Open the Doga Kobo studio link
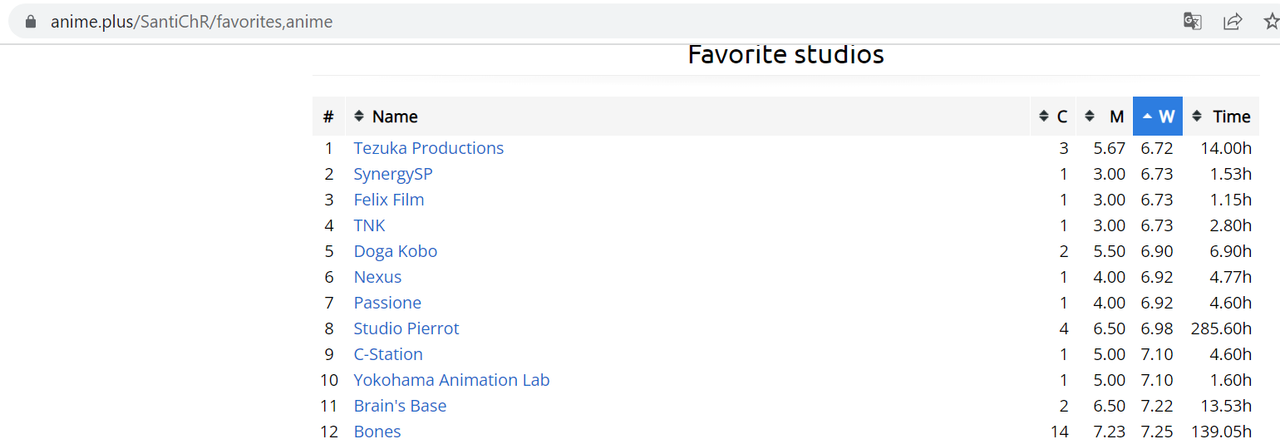The width and height of the screenshot is (1280, 445). pos(395,251)
